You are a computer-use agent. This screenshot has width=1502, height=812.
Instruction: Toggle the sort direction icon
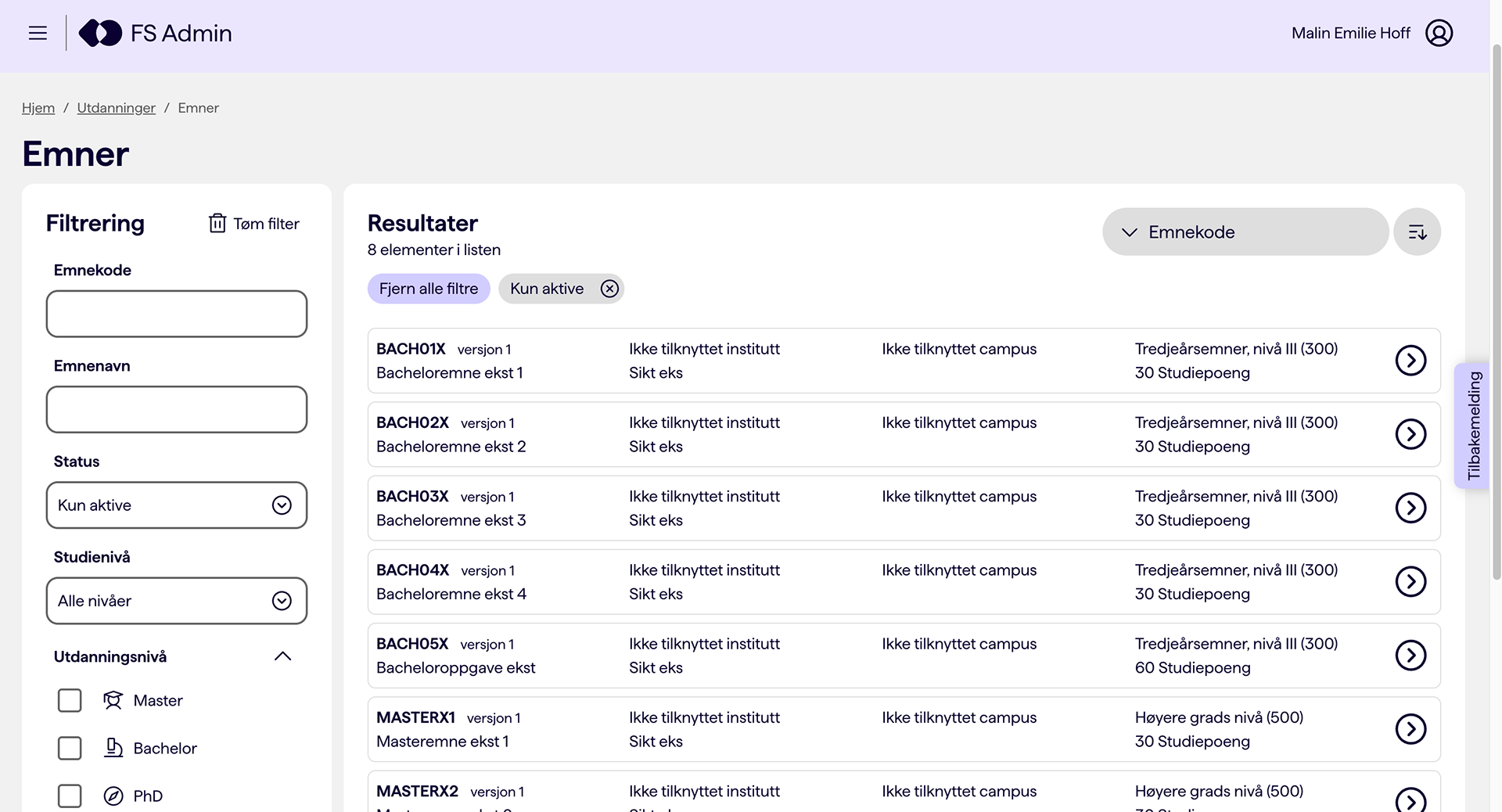(1417, 232)
